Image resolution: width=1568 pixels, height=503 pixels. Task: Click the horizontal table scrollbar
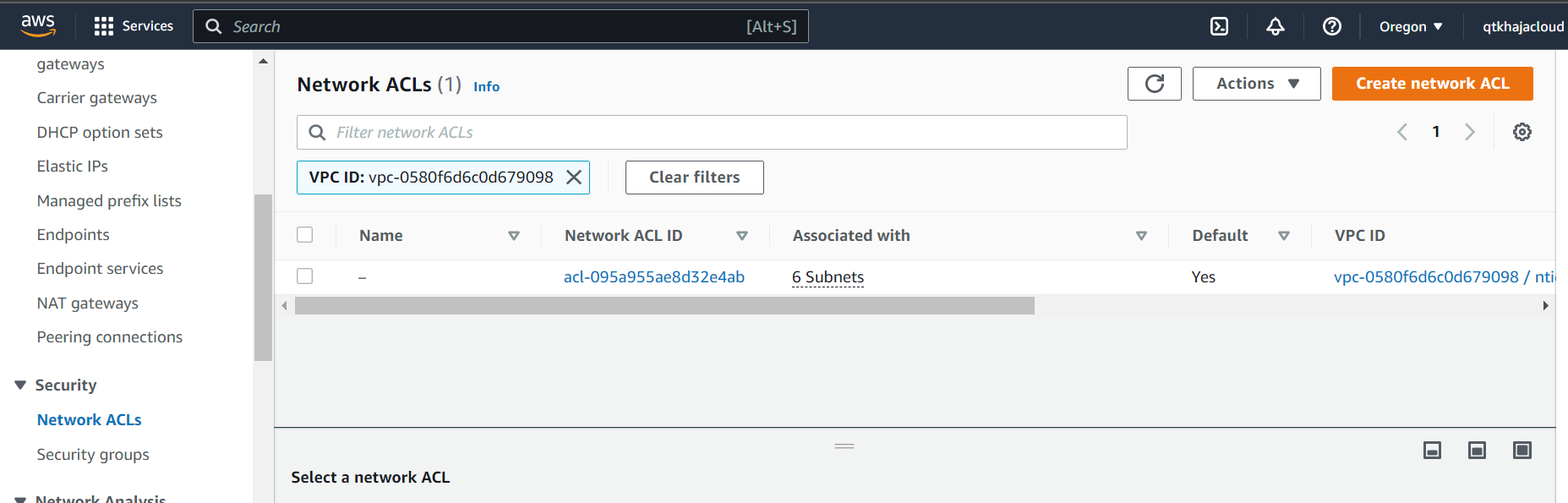[x=664, y=305]
